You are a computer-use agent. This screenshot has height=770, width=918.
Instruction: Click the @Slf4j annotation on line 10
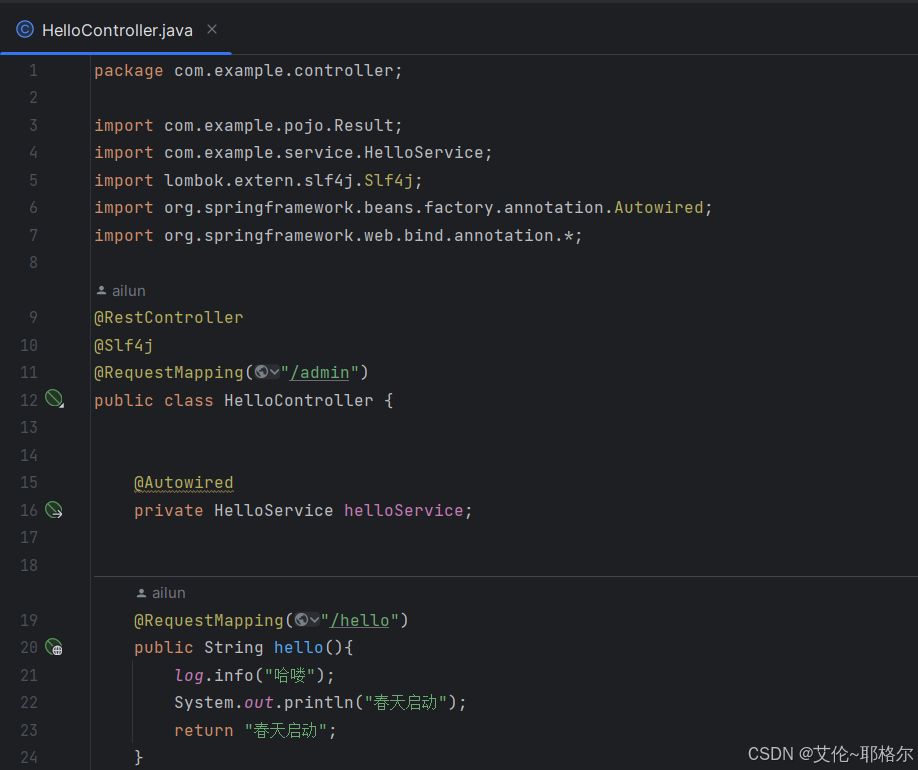point(124,345)
